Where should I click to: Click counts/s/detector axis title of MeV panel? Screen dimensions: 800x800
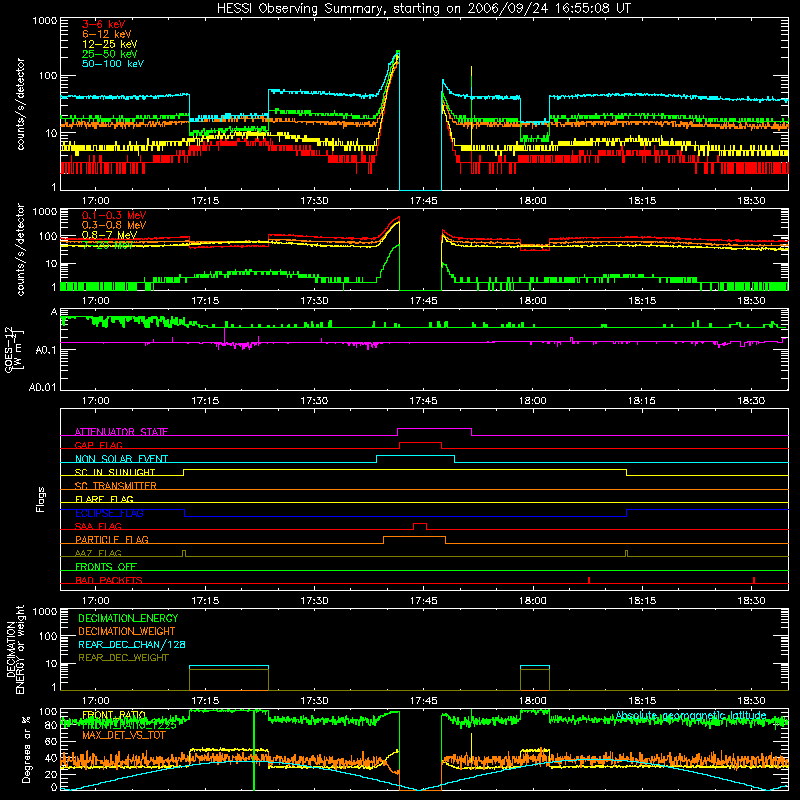[x=20, y=249]
